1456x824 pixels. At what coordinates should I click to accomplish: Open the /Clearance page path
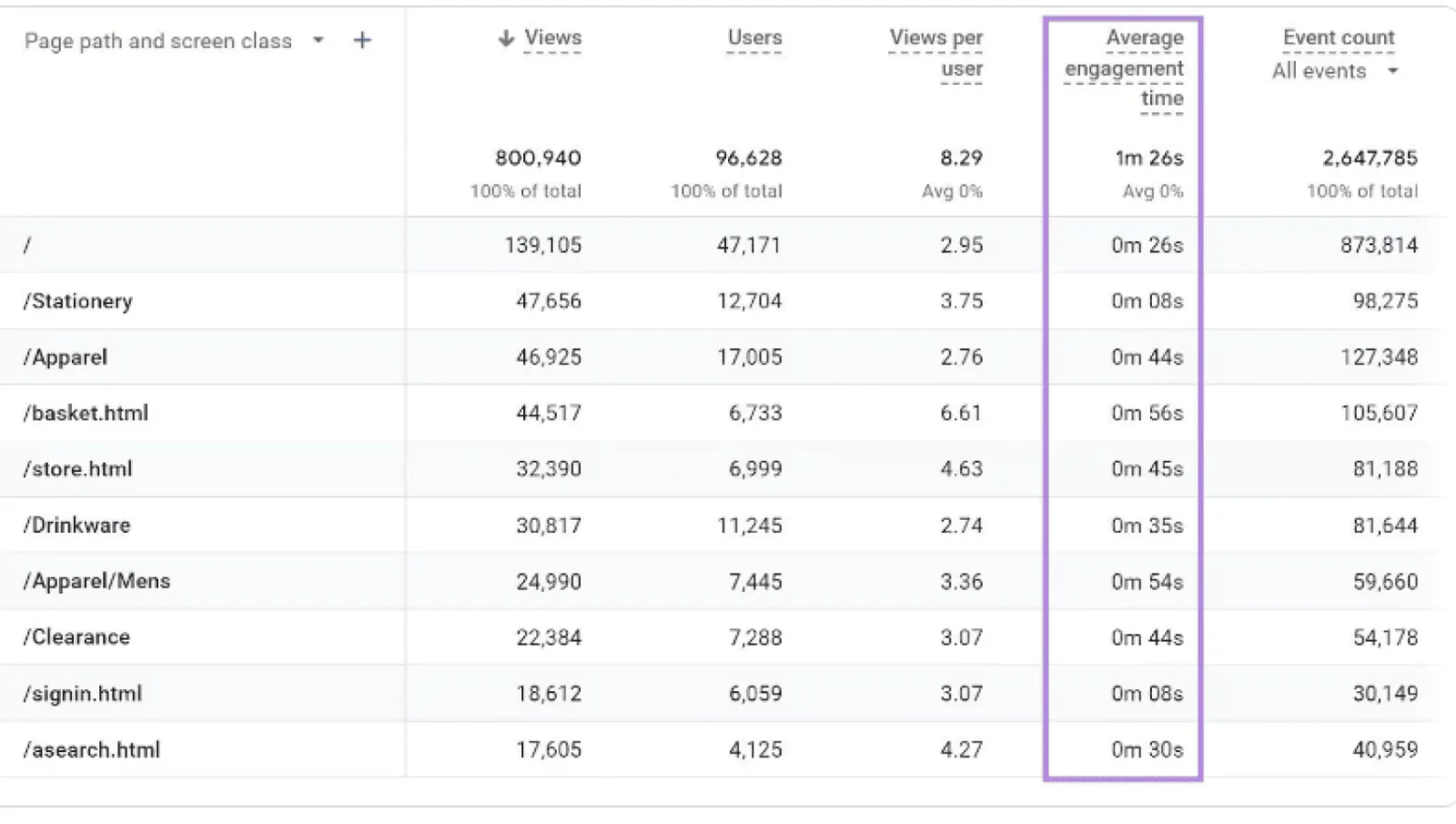tap(76, 636)
